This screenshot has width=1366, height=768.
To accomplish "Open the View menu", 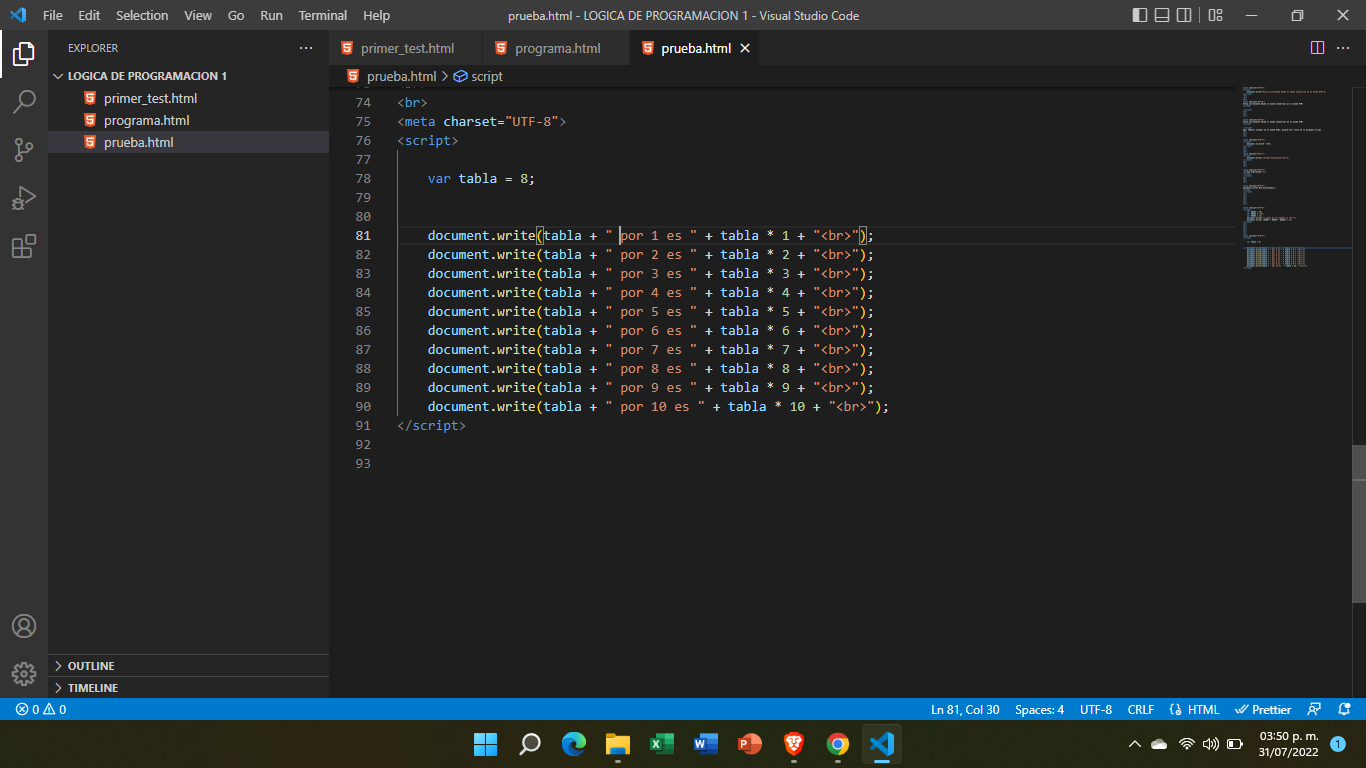I will [198, 15].
